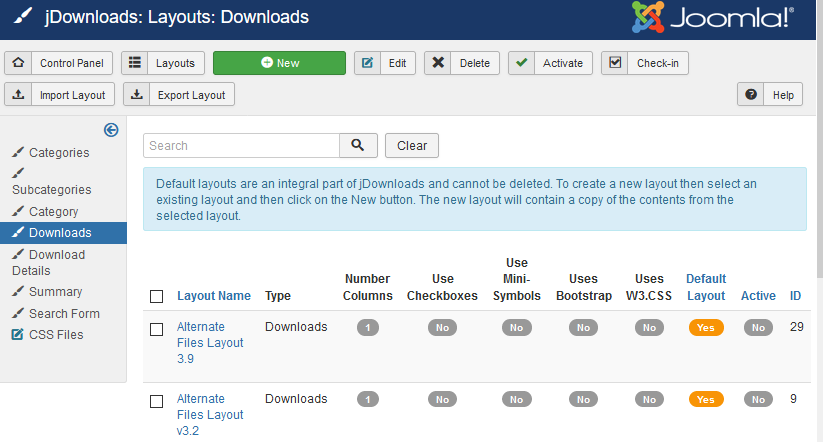
Task: Click brush icon above Subcategories
Action: point(18,173)
